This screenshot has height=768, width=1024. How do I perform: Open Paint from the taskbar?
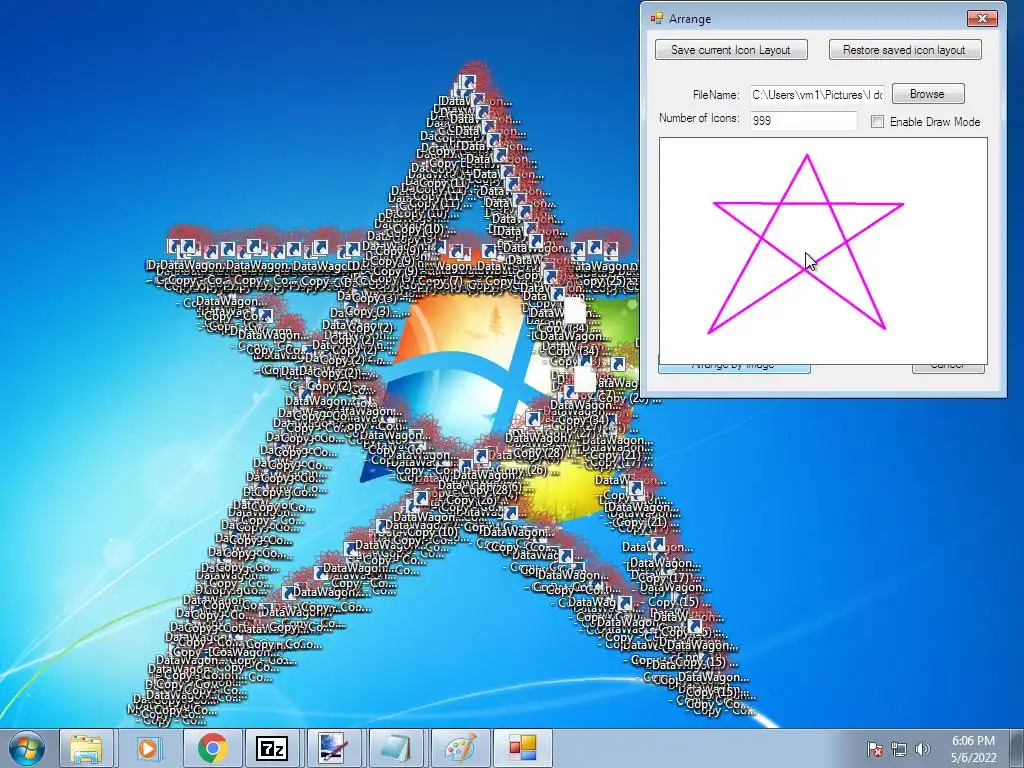pyautogui.click(x=460, y=748)
